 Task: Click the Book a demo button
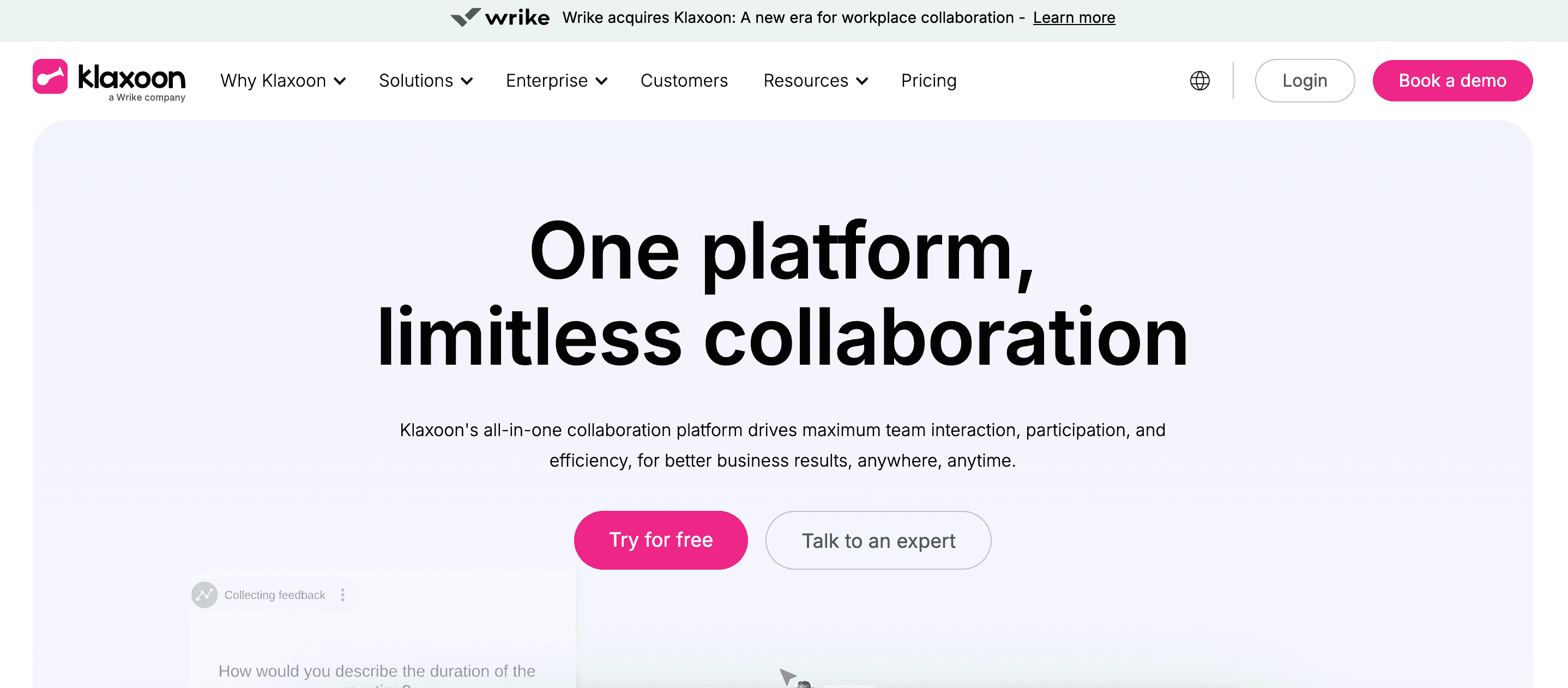point(1452,80)
